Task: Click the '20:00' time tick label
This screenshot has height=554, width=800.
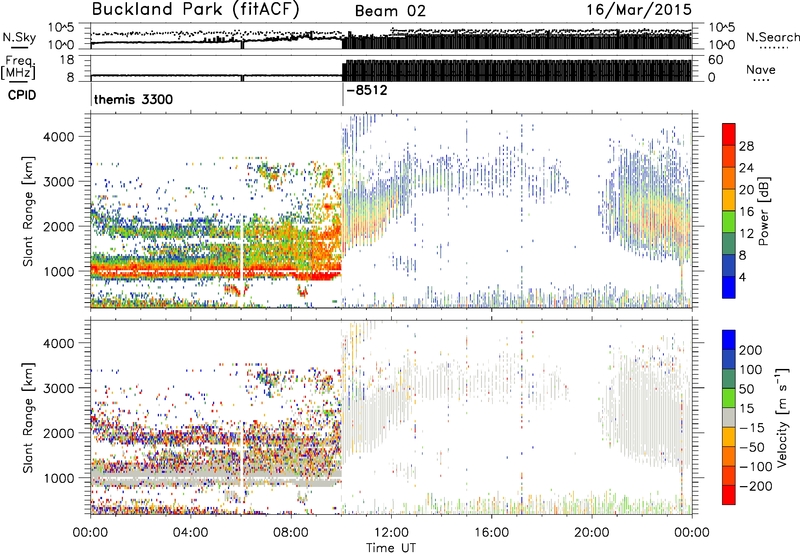Action: click(592, 533)
